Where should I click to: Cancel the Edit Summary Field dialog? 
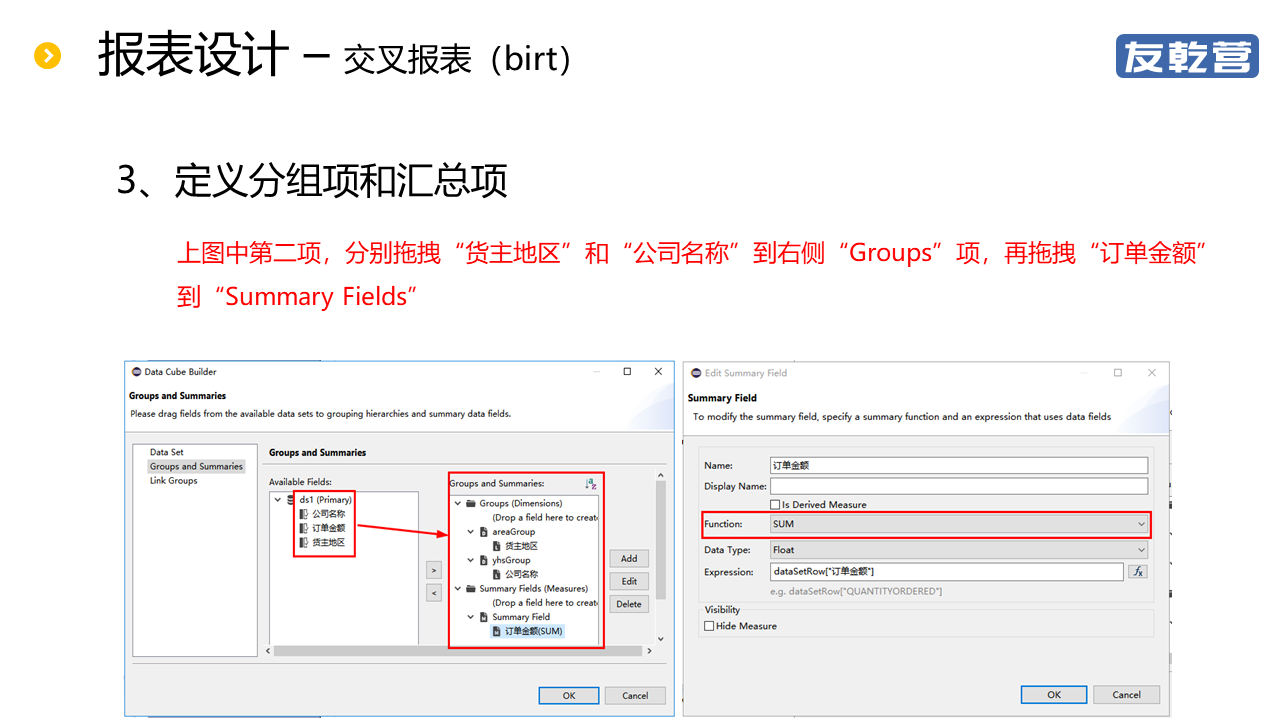click(x=1127, y=694)
